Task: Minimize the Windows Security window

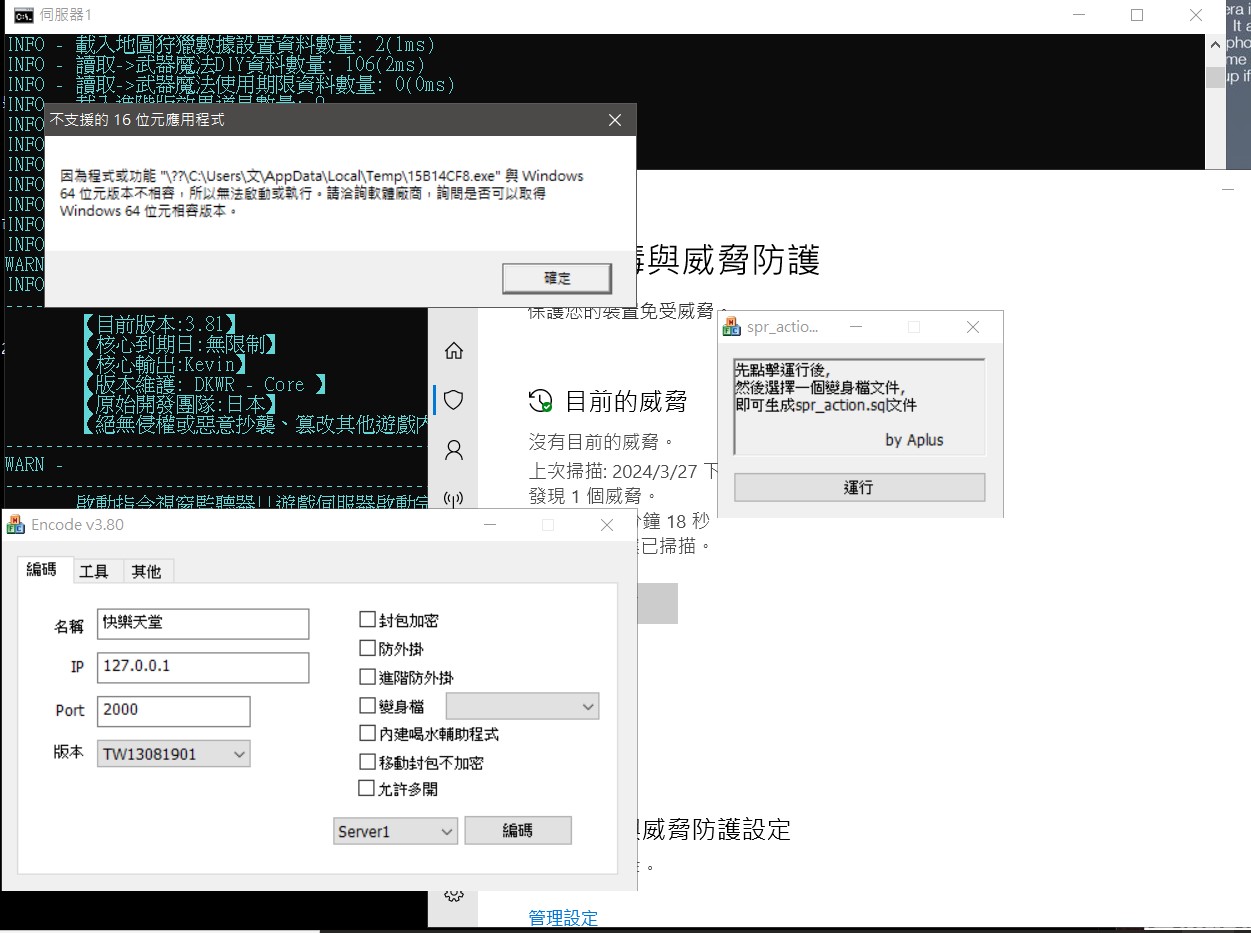Action: [x=1228, y=188]
